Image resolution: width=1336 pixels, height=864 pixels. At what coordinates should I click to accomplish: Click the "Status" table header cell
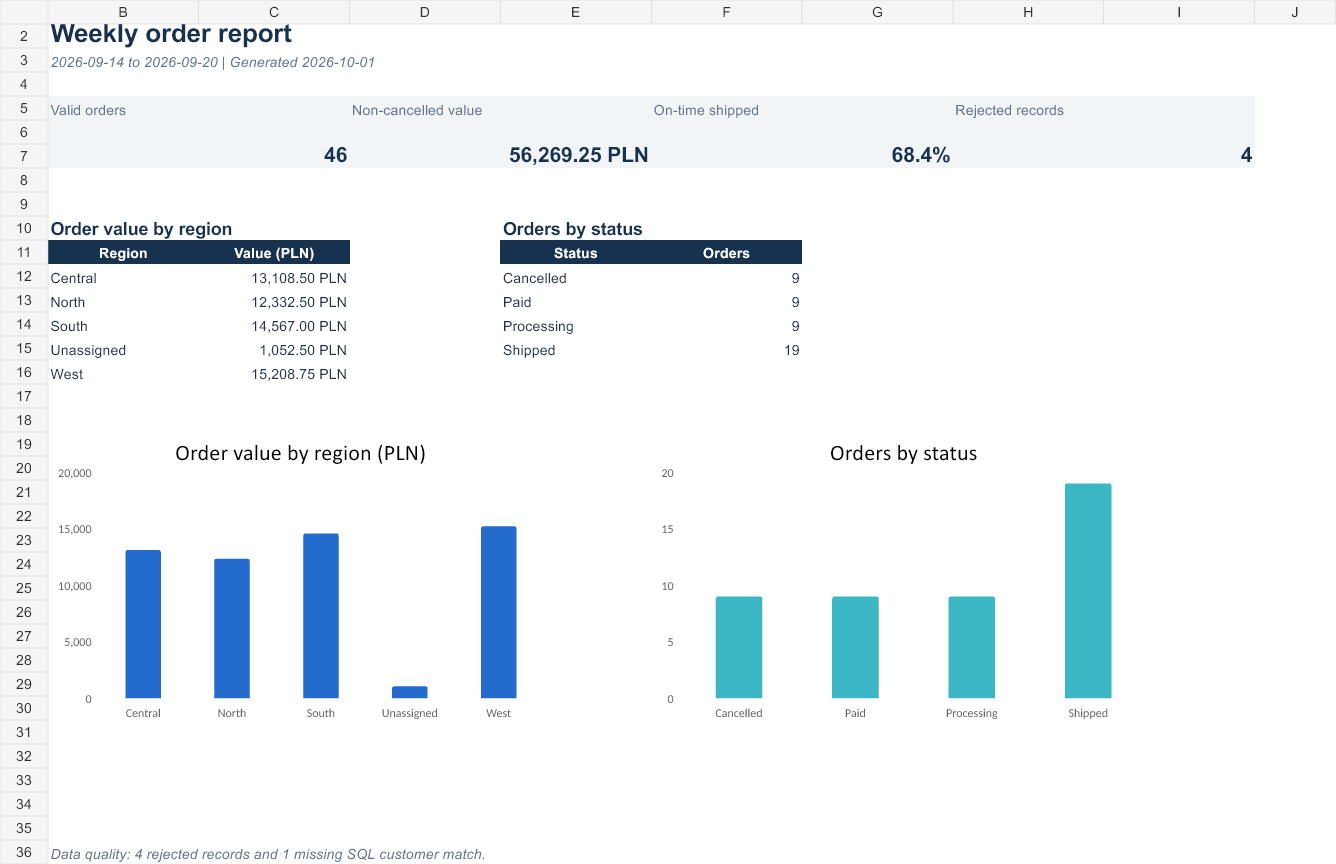[576, 253]
